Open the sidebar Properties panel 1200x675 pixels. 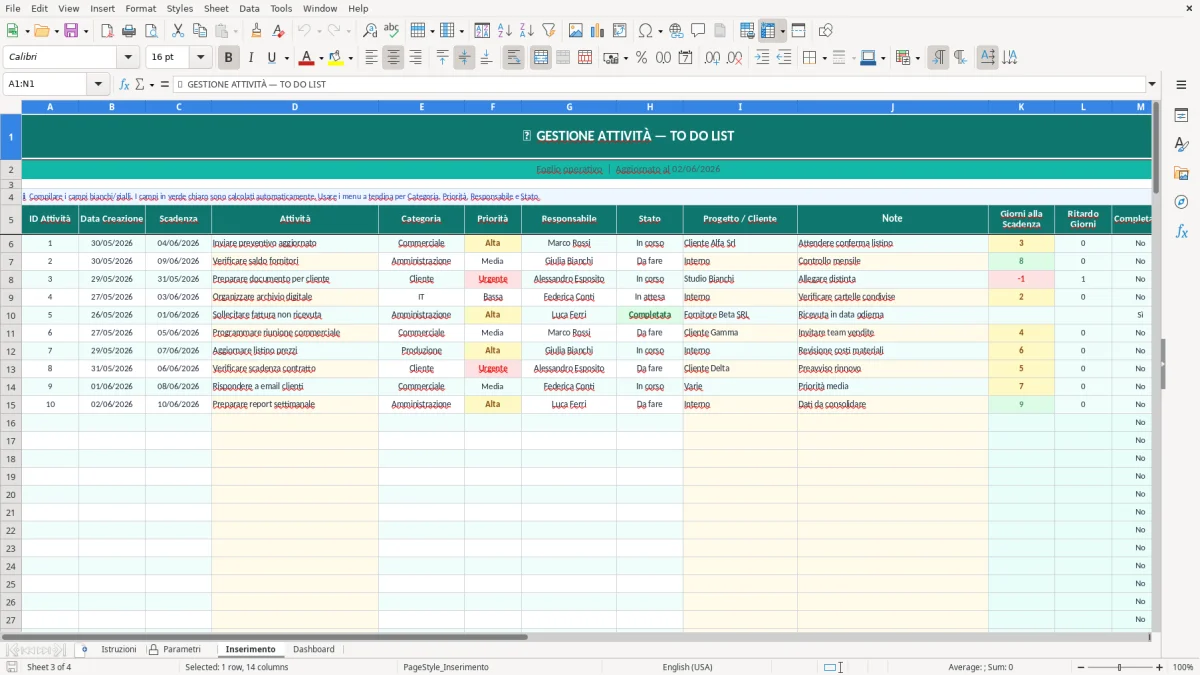tap(1181, 116)
